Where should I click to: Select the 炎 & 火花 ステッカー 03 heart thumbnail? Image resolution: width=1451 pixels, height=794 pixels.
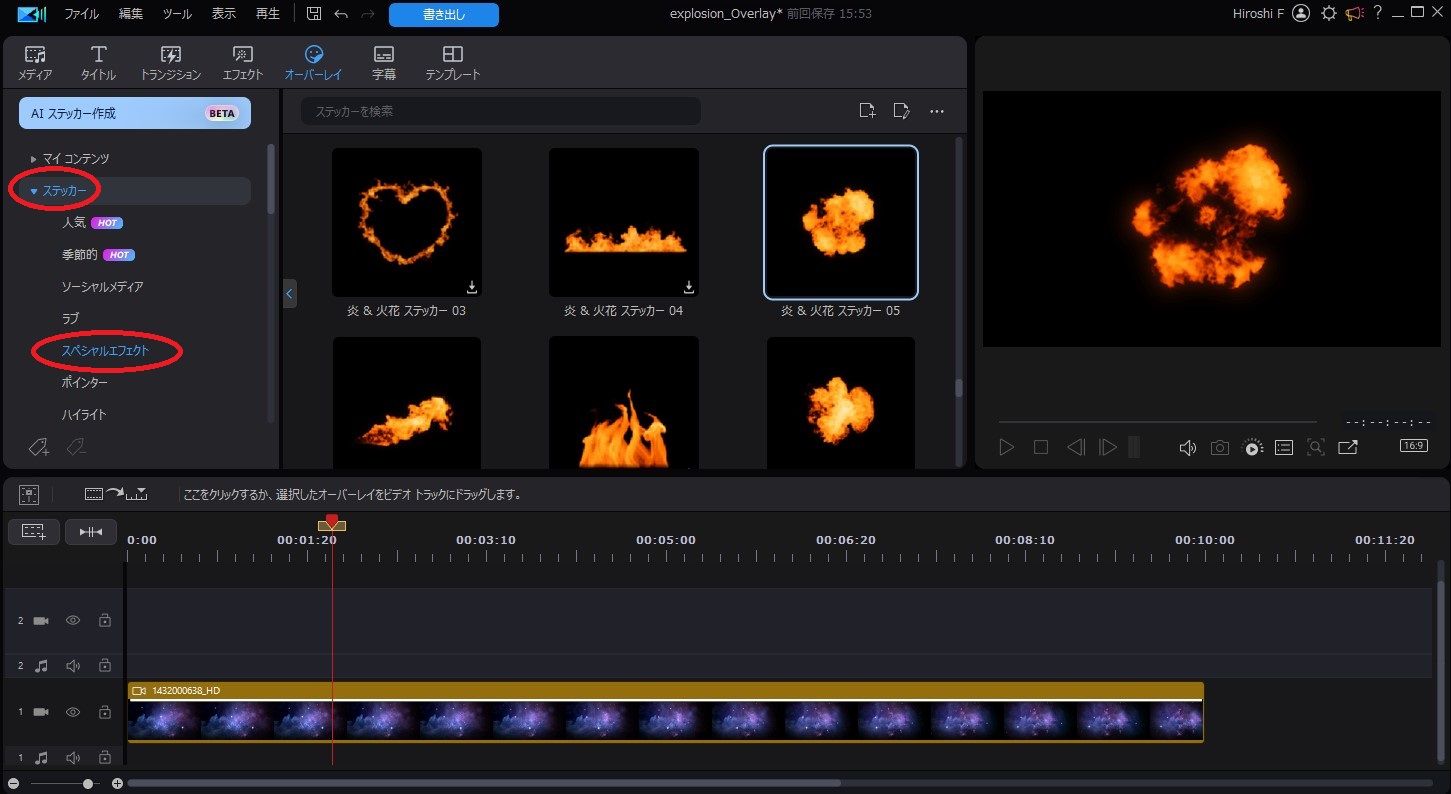(x=407, y=222)
